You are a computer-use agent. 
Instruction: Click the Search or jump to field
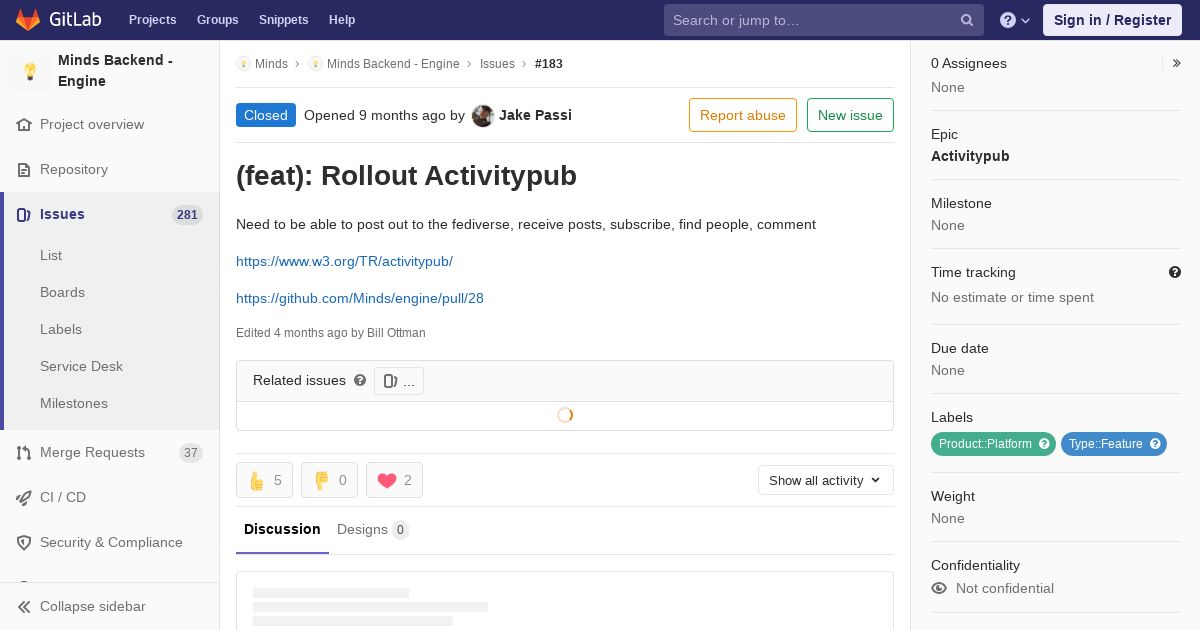(824, 20)
